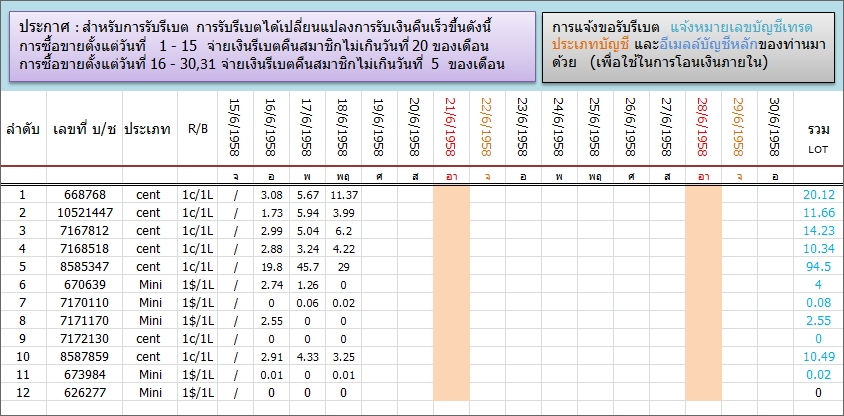This screenshot has height=416, width=844.
Task: Select account number 670639 cell
Action: coord(85,285)
